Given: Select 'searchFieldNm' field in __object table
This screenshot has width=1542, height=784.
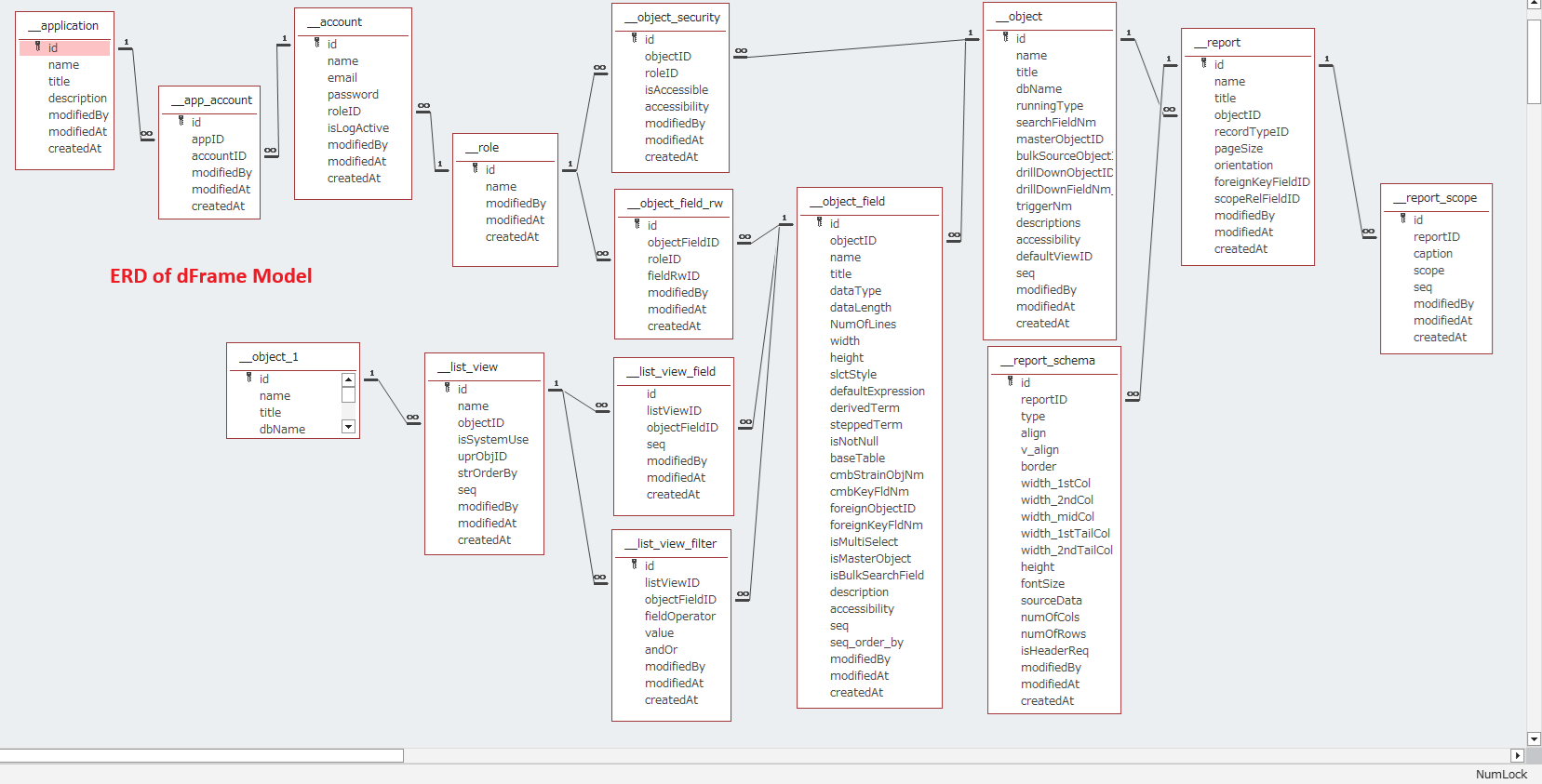Looking at the screenshot, I should (1055, 122).
